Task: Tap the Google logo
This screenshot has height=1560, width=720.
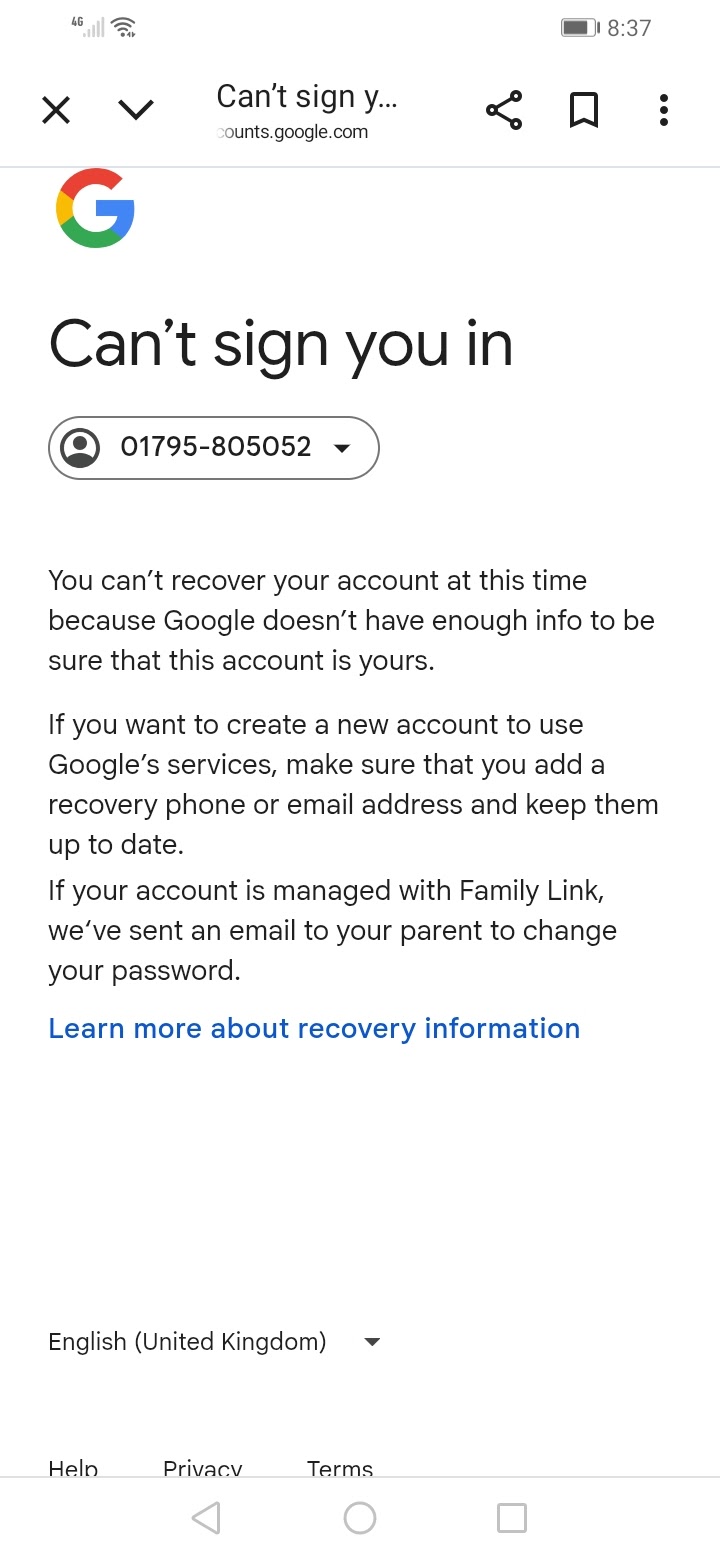Action: pyautogui.click(x=96, y=208)
